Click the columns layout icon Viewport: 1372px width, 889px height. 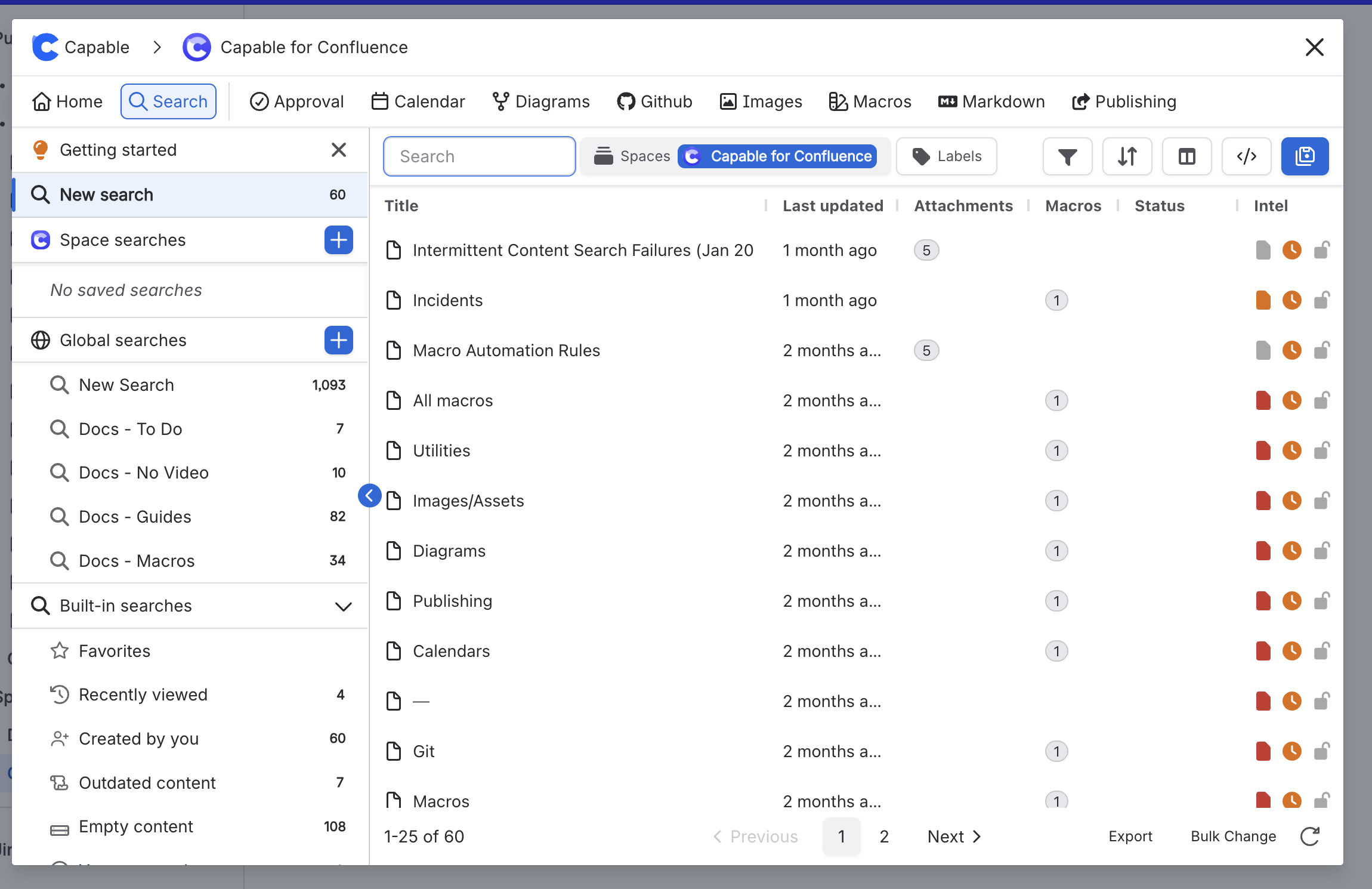(x=1186, y=156)
